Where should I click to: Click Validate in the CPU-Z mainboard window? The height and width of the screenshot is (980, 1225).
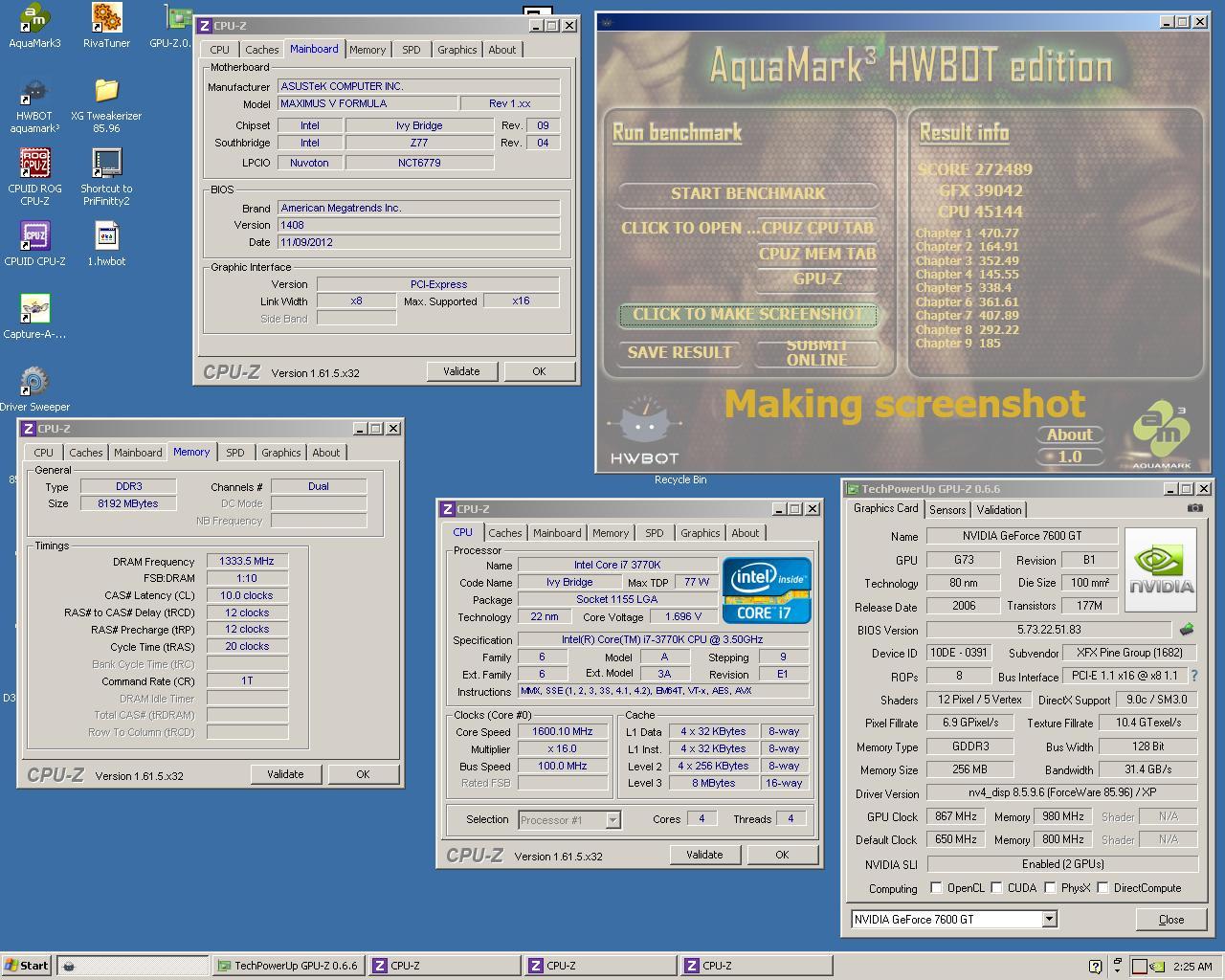461,371
